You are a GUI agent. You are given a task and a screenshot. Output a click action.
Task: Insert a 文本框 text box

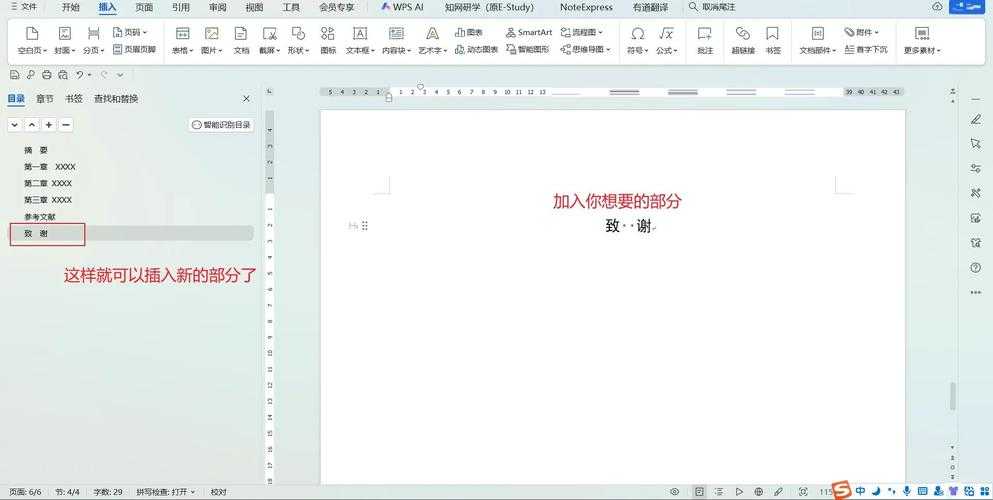359,39
